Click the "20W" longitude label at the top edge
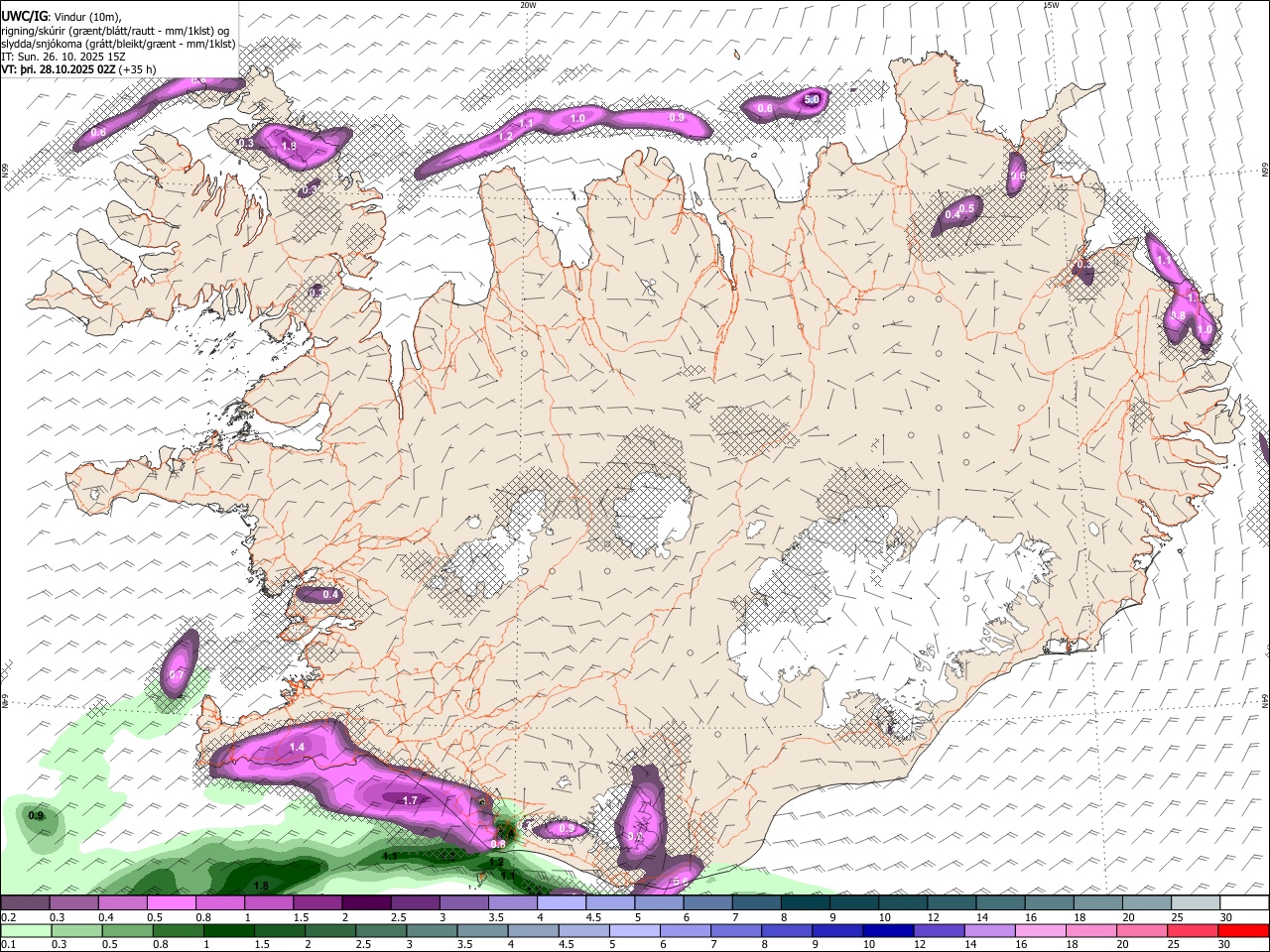This screenshot has width=1270, height=952. (x=528, y=5)
